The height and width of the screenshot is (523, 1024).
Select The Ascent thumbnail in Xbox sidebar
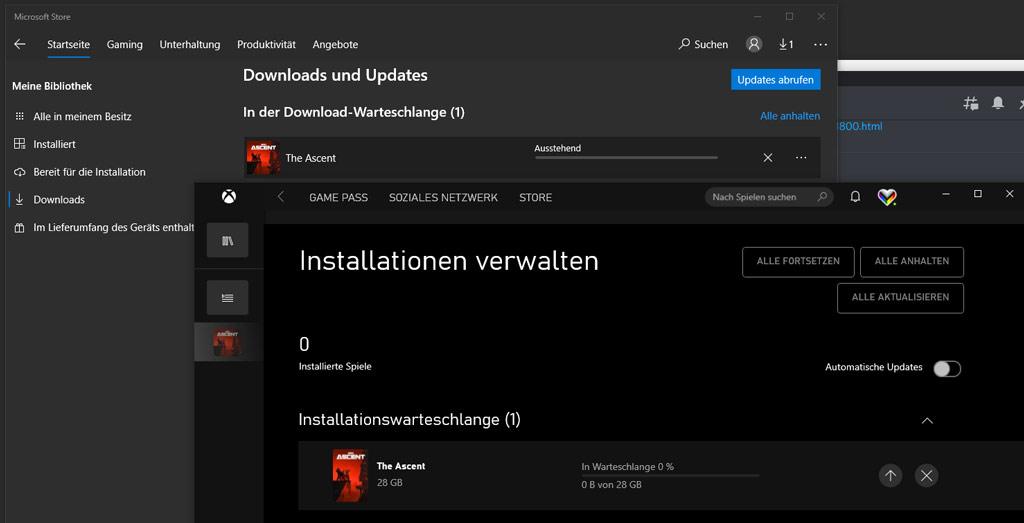(227, 342)
